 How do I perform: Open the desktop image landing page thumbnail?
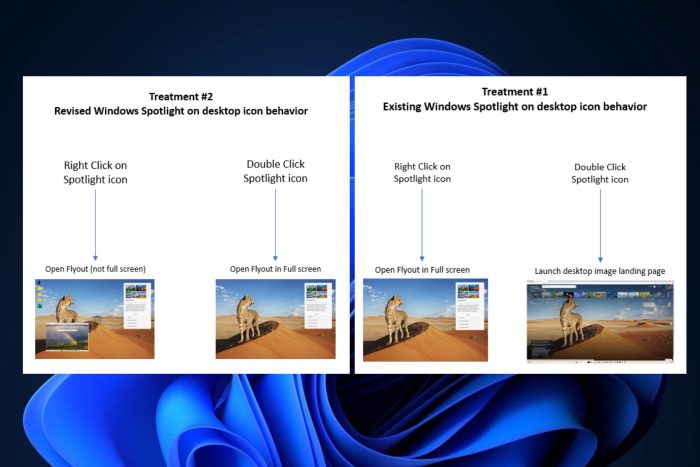[600, 321]
